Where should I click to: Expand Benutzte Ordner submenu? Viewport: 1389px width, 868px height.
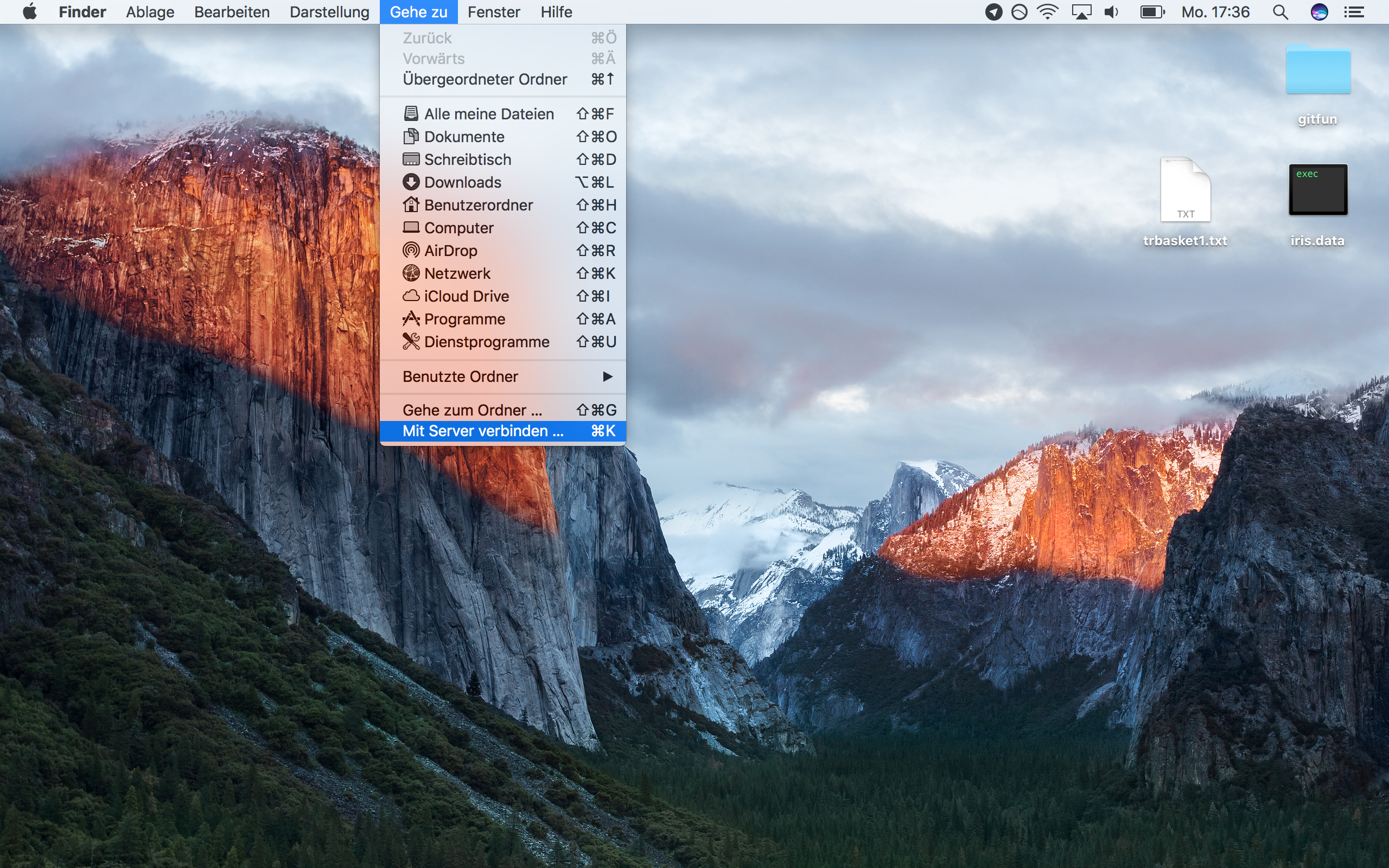pyautogui.click(x=502, y=376)
